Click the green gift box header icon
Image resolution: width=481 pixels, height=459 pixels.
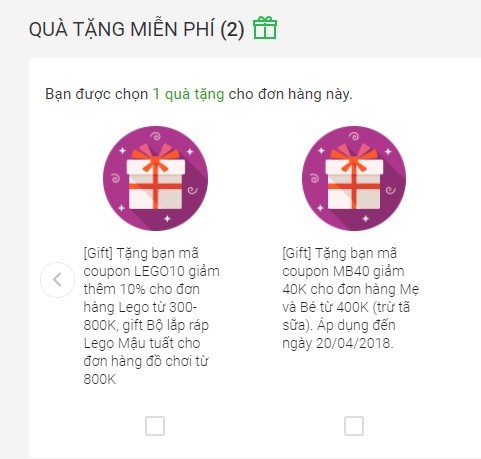[265, 28]
